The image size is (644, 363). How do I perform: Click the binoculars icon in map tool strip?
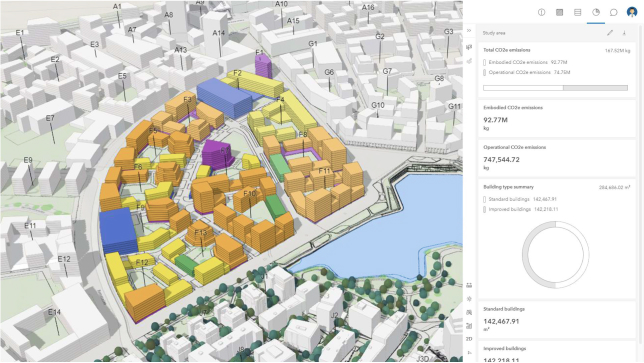(469, 312)
